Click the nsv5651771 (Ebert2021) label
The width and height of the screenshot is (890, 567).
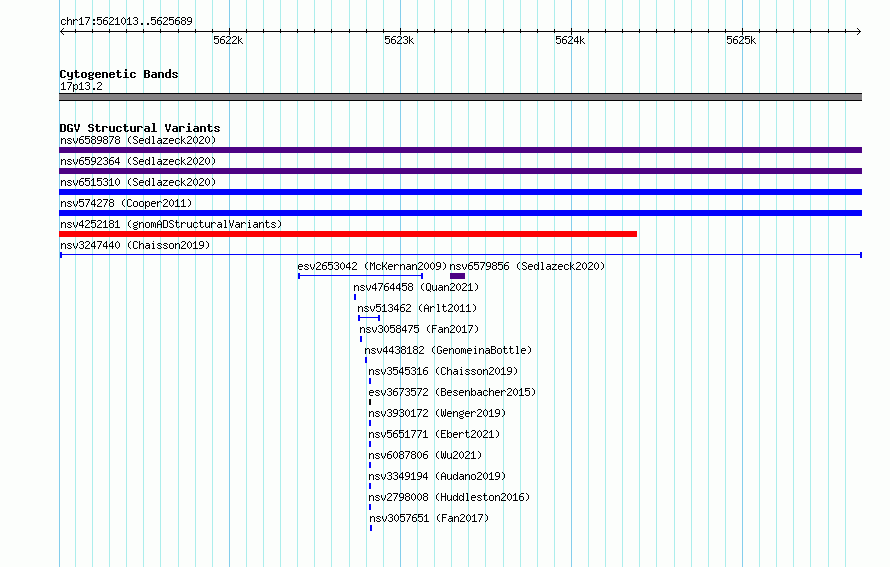pyautogui.click(x=434, y=434)
